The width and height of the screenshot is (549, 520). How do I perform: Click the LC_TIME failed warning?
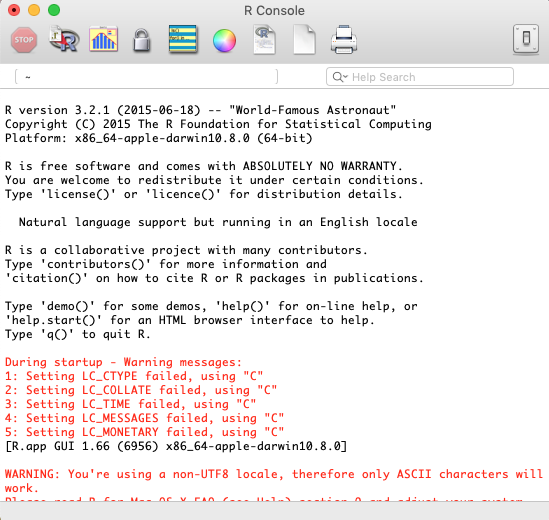pos(130,404)
